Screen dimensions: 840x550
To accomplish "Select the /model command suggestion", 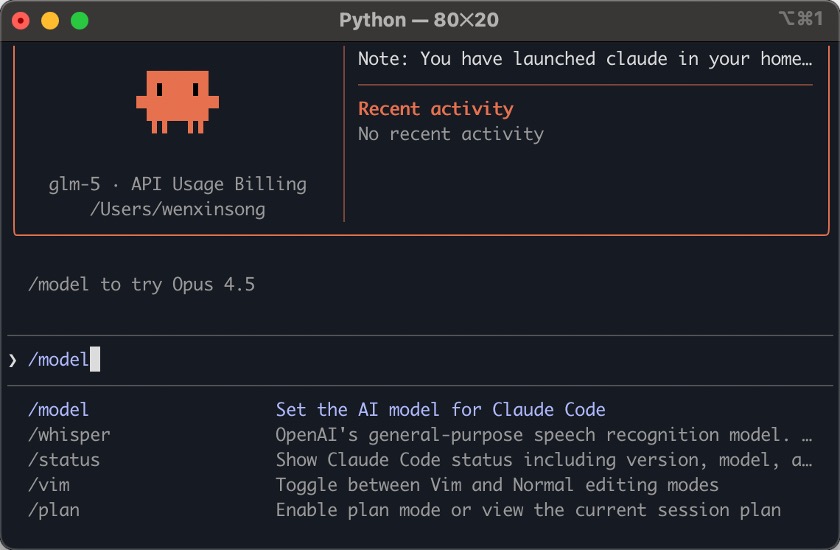I will point(58,410).
